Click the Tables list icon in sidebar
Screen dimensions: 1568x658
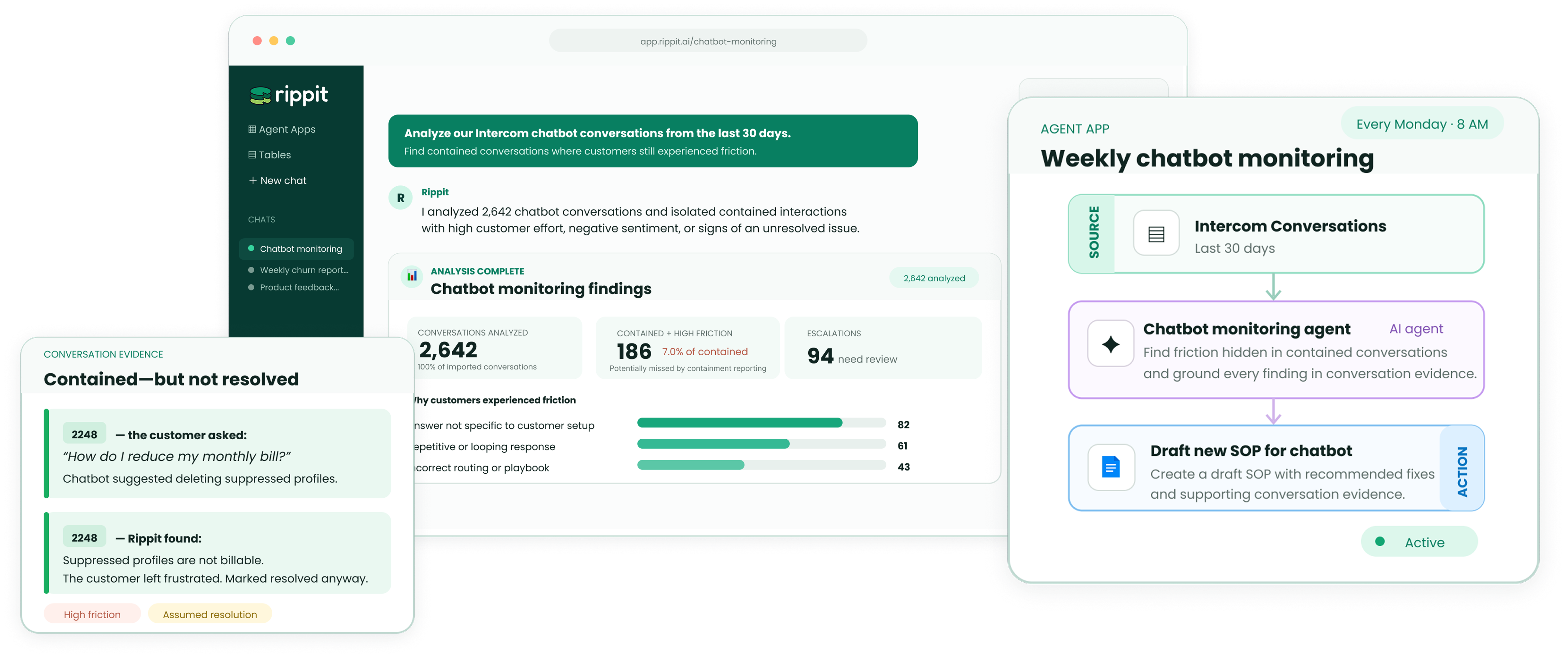coord(252,155)
